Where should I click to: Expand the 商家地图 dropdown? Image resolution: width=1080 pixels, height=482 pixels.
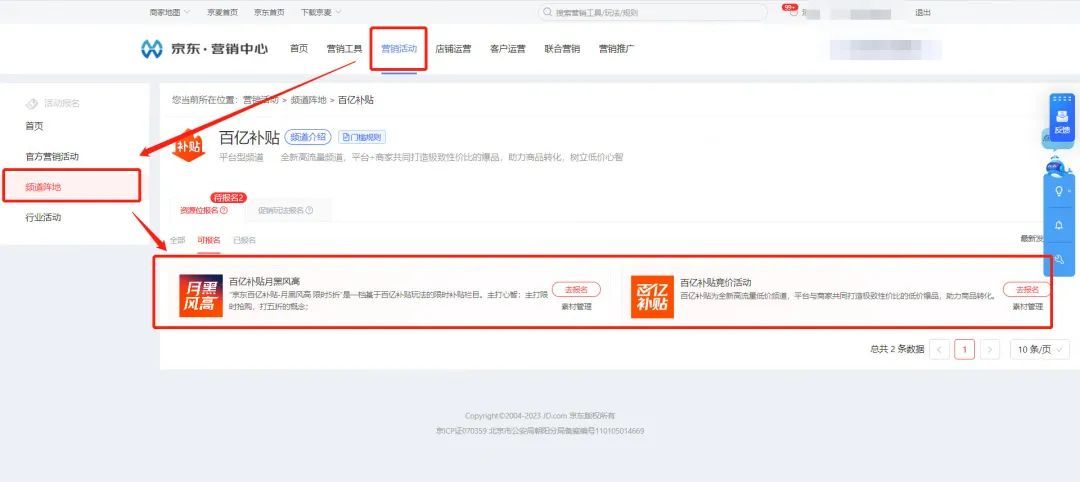[x=169, y=12]
